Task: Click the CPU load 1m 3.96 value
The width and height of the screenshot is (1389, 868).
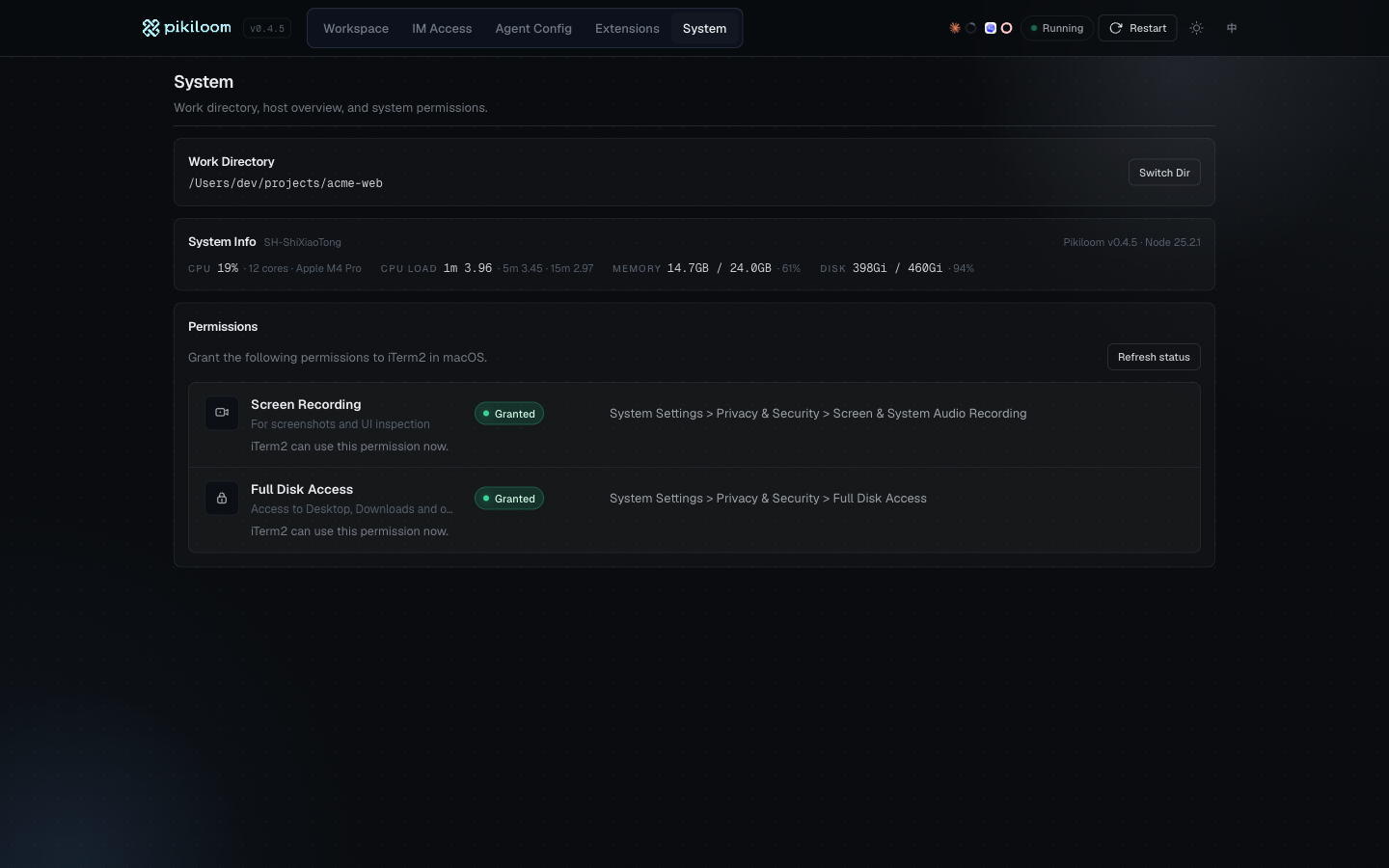Action: pos(468,268)
